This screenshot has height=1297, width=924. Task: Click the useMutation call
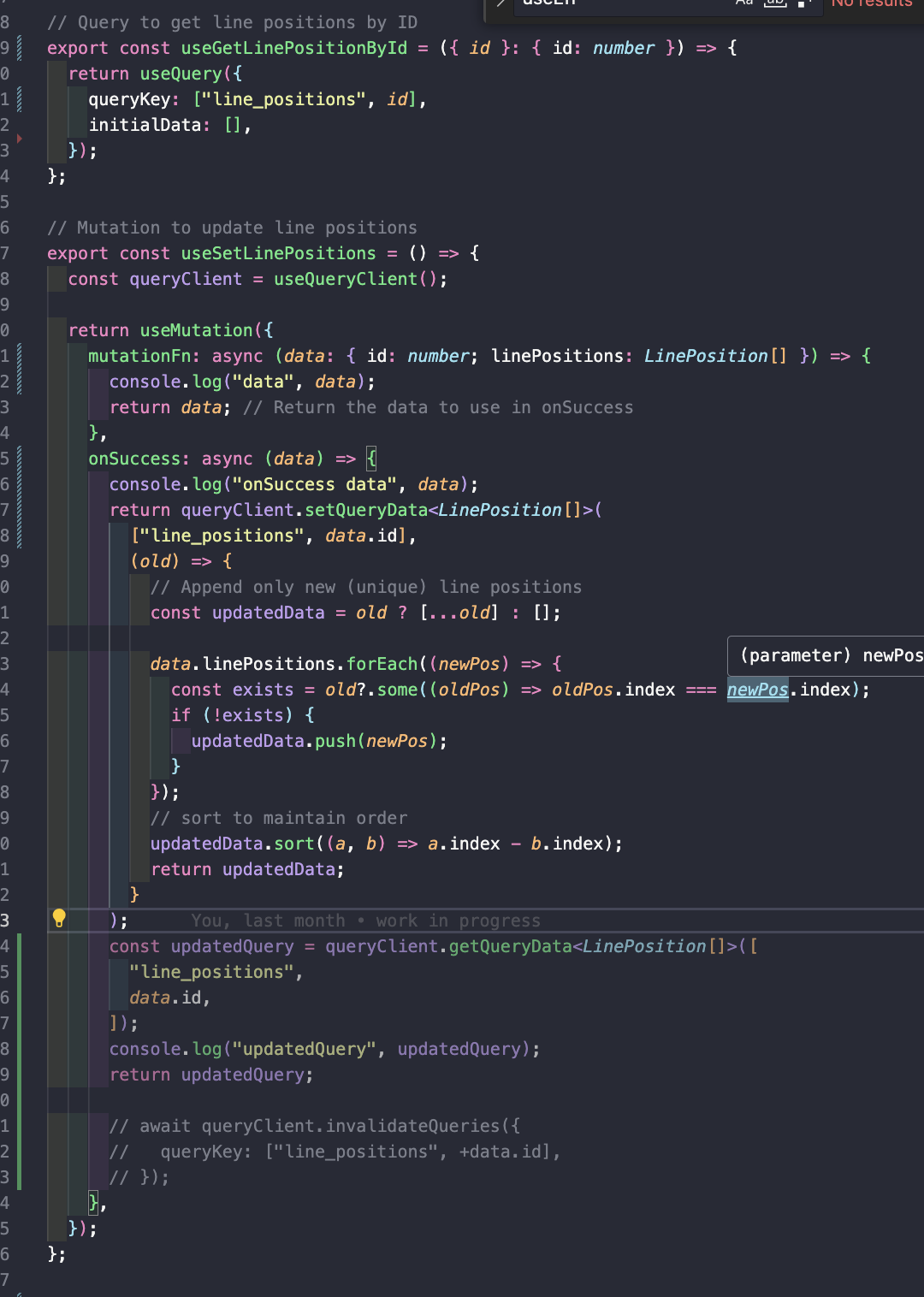[x=197, y=330]
